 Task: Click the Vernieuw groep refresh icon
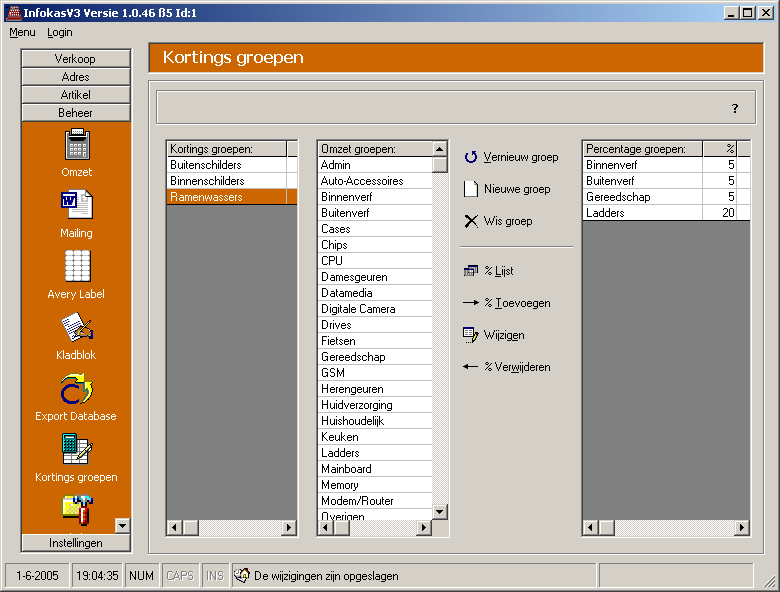[471, 157]
